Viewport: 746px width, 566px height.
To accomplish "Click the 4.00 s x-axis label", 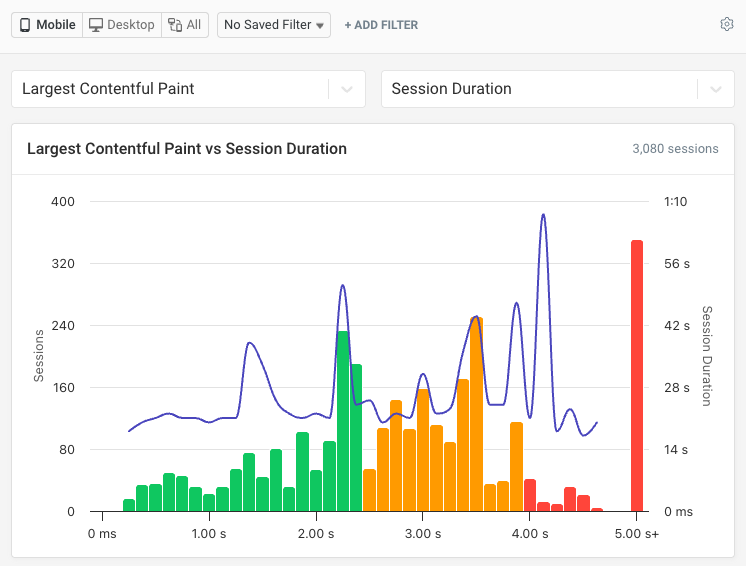I will pyautogui.click(x=530, y=534).
